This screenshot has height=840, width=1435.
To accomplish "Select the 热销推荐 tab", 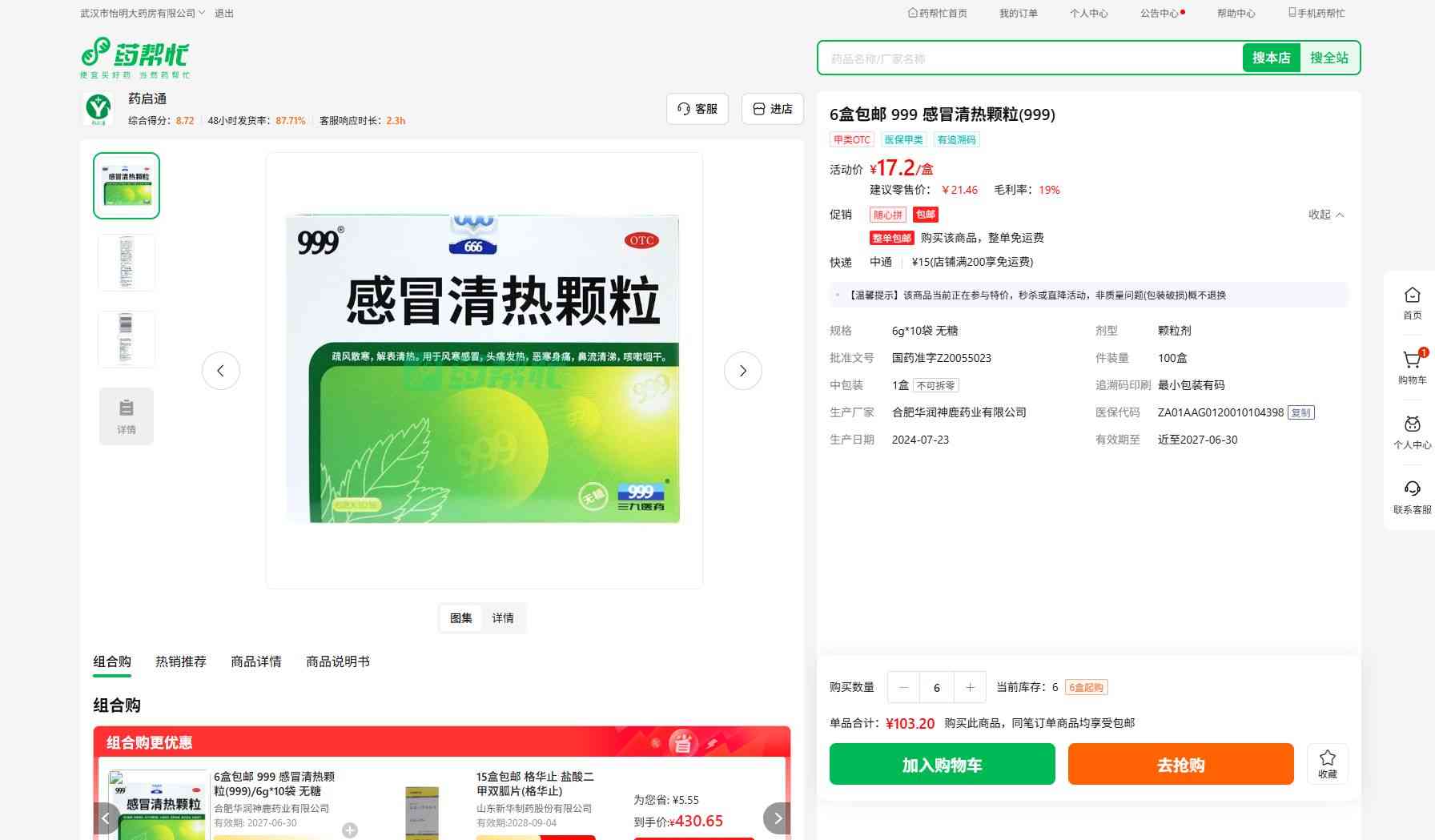I will point(181,661).
